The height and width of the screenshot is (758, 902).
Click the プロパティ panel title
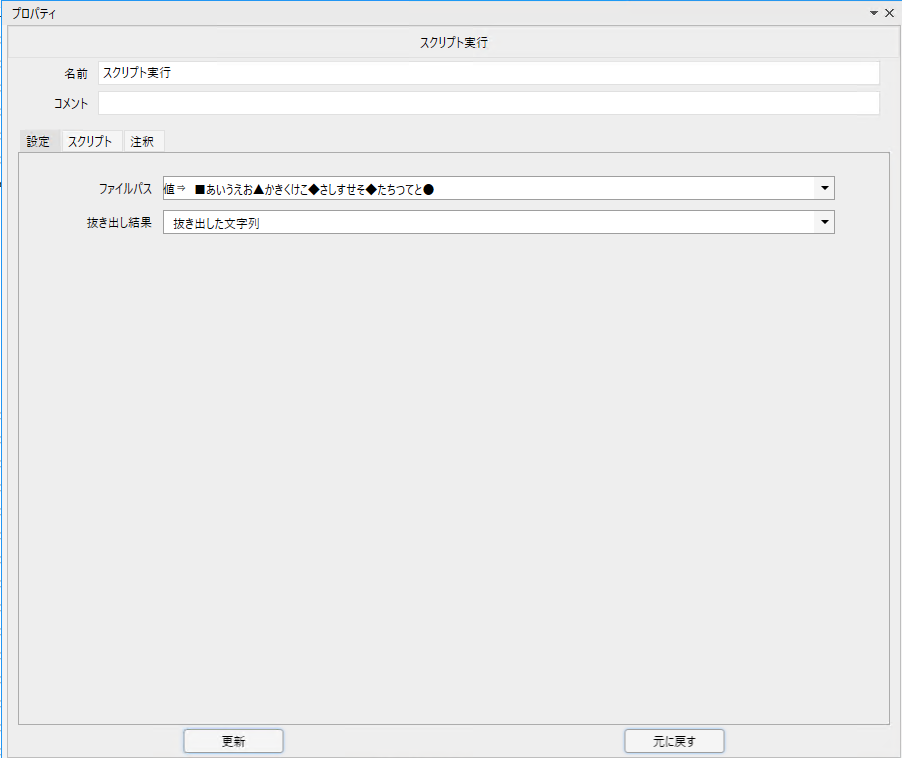pyautogui.click(x=33, y=13)
